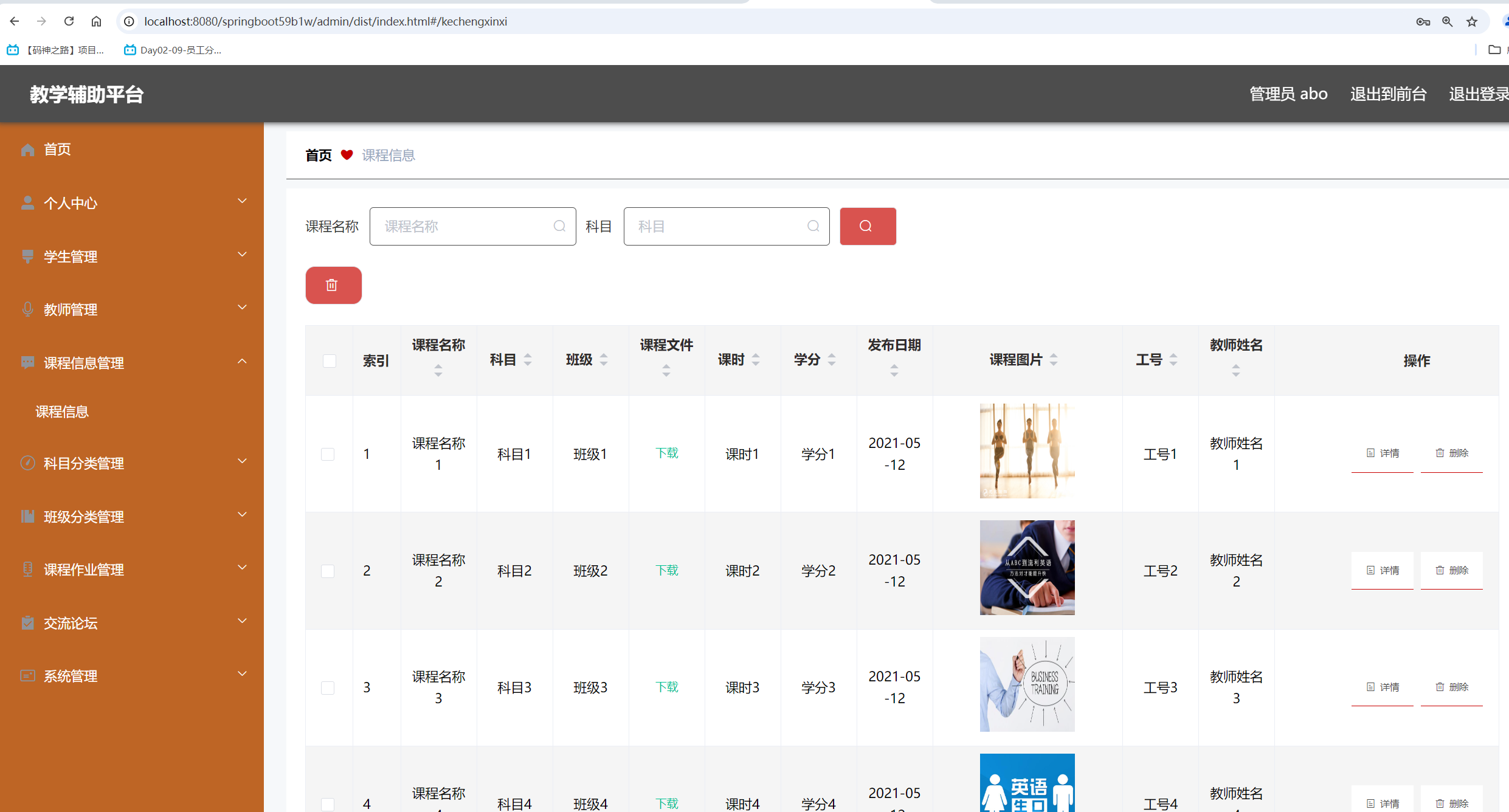Click the 下载 link in row 1

pos(666,453)
